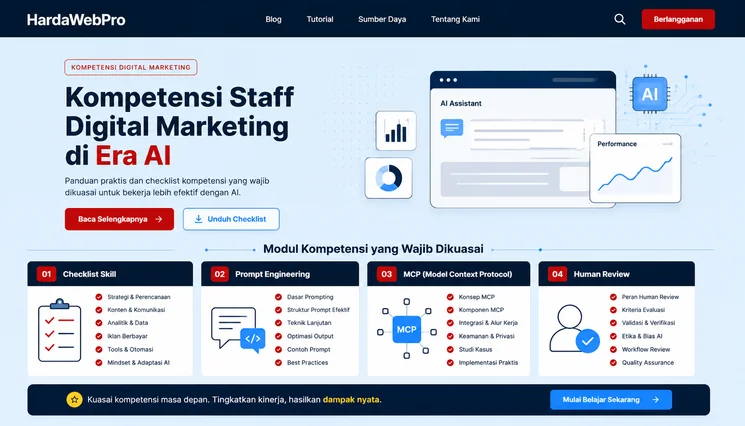Click the Berlangganan button
The height and width of the screenshot is (426, 745).
(678, 19)
